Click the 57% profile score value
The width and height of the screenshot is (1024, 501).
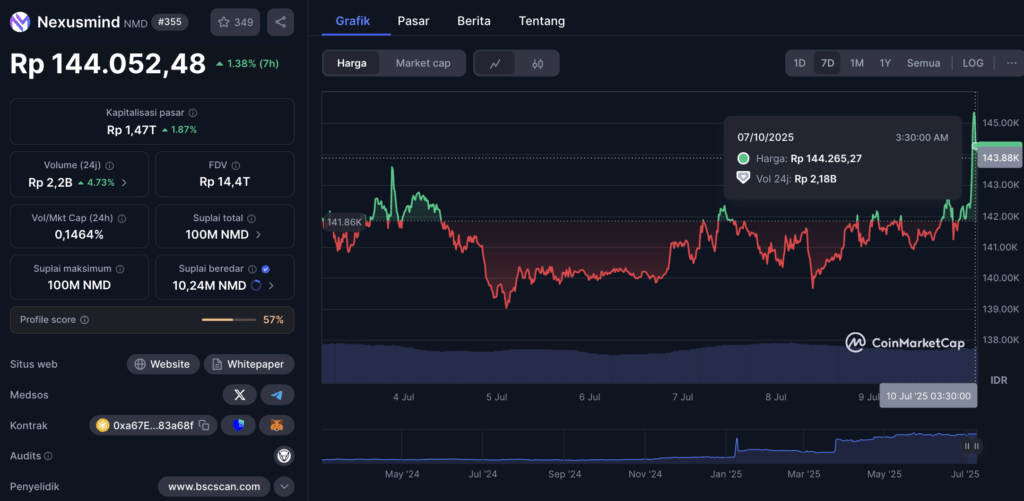(273, 320)
